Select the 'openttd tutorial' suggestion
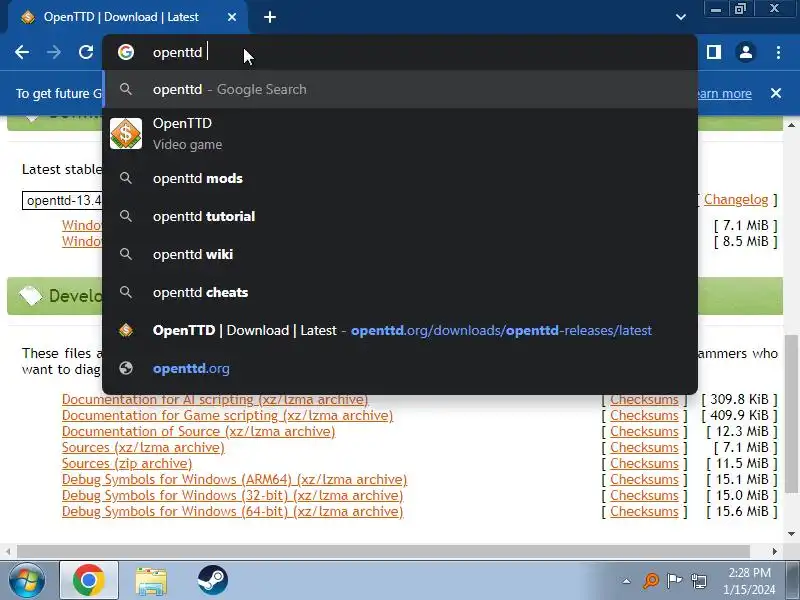800x600 pixels. click(x=400, y=216)
